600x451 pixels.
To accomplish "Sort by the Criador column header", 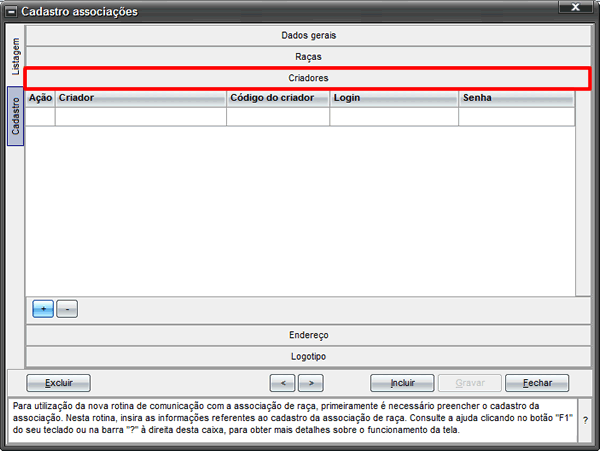I will (x=140, y=98).
